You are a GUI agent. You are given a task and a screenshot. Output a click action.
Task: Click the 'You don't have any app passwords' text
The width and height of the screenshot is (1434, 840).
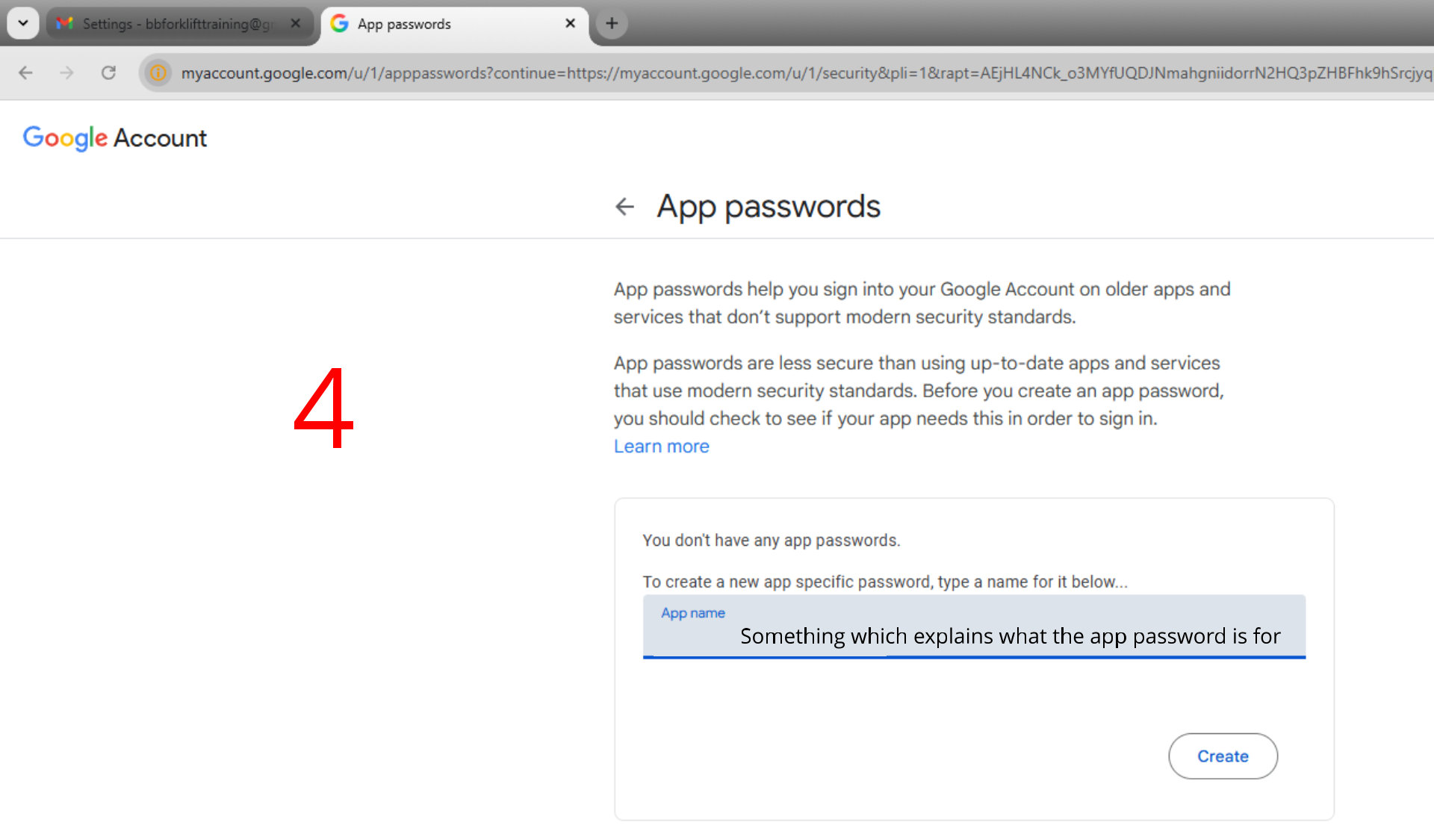click(x=771, y=541)
